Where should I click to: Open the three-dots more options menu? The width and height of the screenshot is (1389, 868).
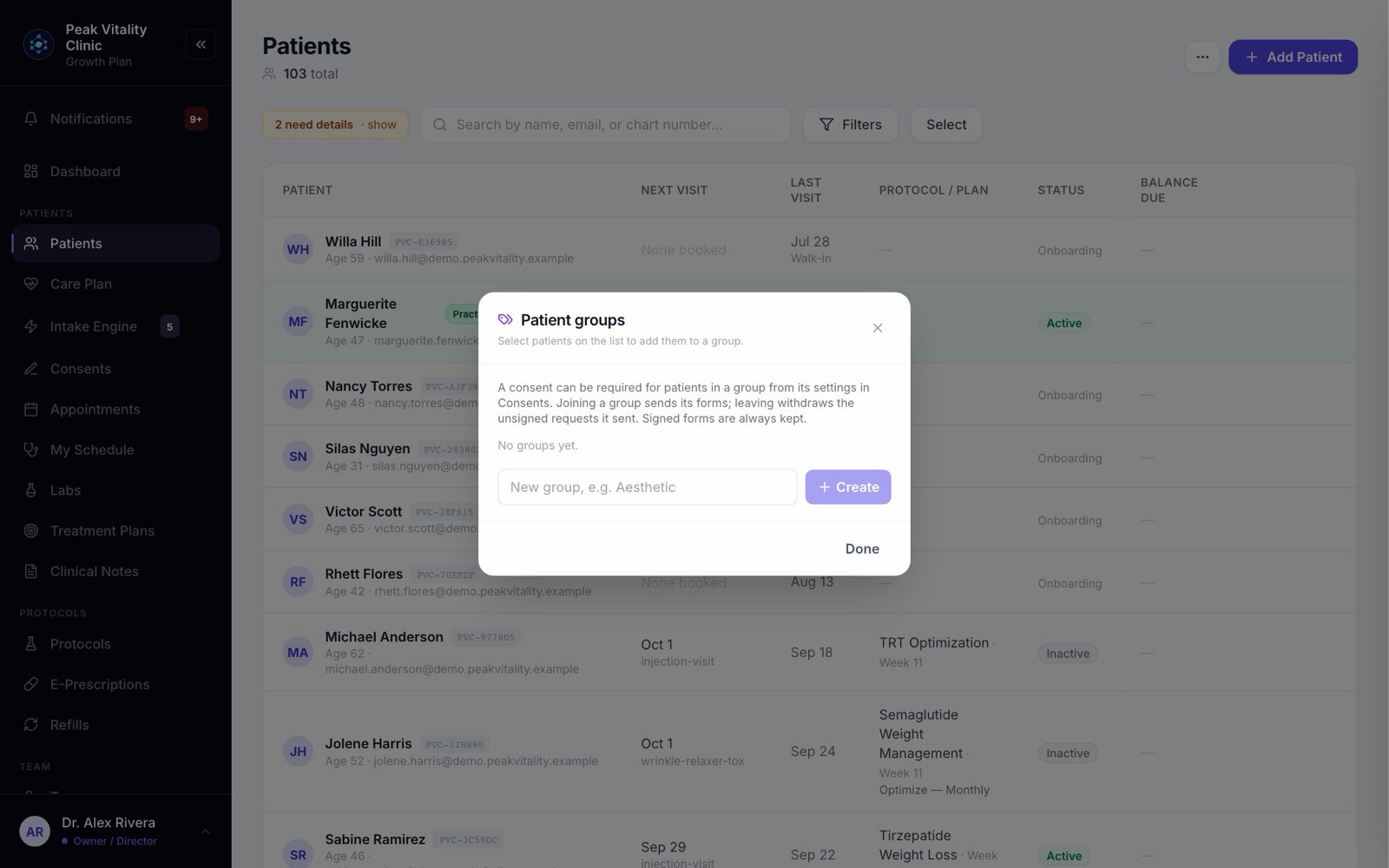pyautogui.click(x=1202, y=57)
